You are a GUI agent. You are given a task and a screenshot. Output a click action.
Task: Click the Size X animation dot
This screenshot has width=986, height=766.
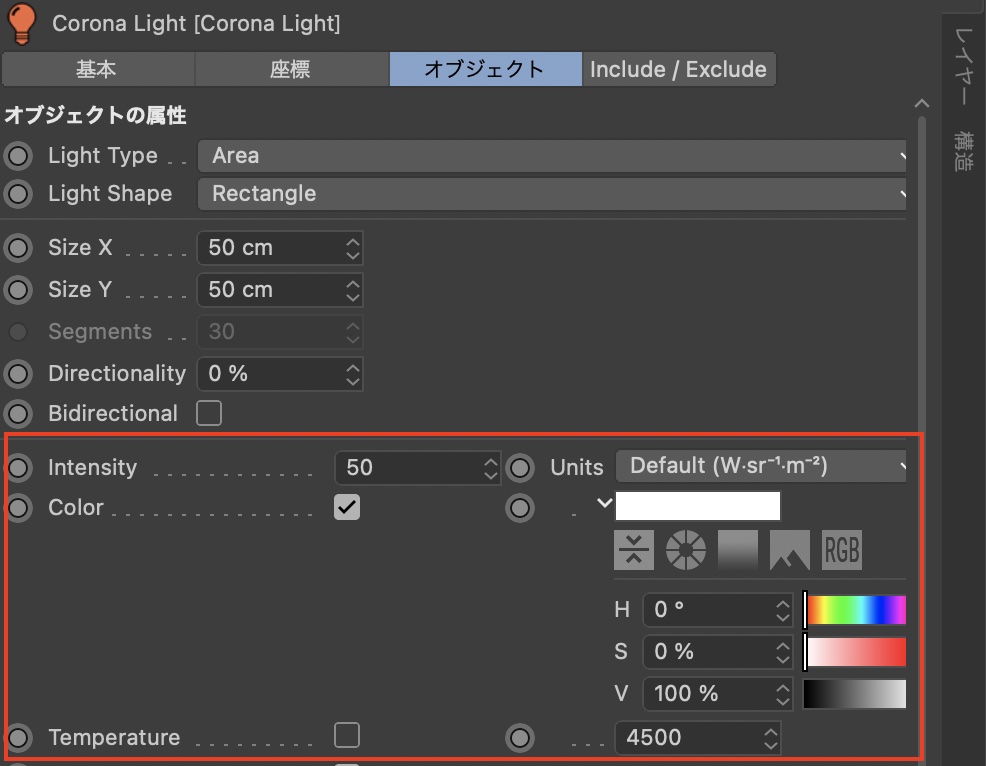pyautogui.click(x=19, y=248)
